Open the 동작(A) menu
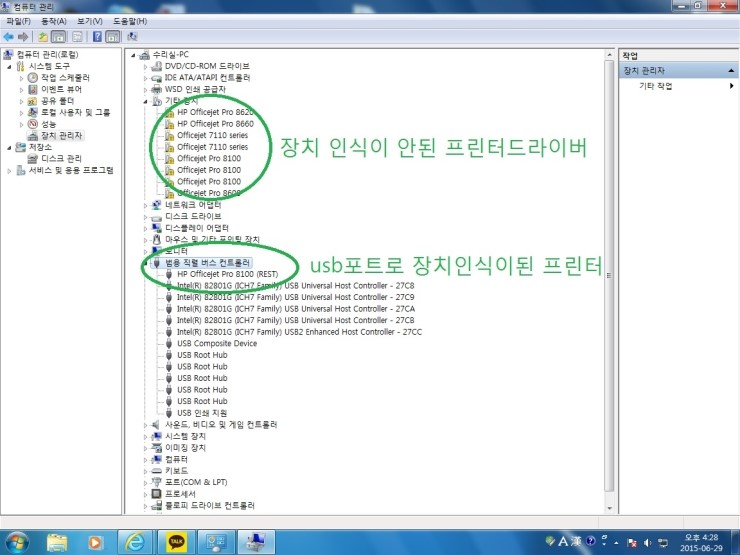Viewport: 740px width, 555px height. [54, 20]
